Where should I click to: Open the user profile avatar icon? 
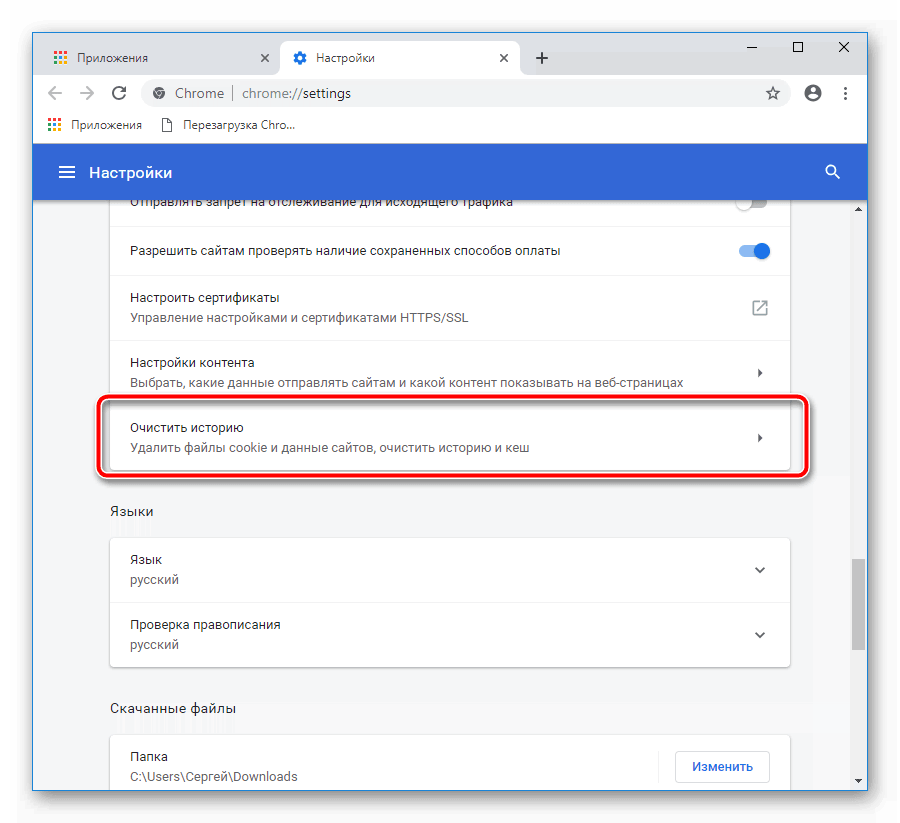(812, 93)
